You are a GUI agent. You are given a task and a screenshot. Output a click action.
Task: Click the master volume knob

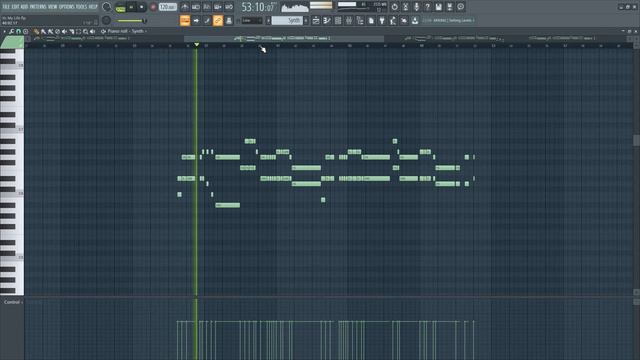coord(107,7)
